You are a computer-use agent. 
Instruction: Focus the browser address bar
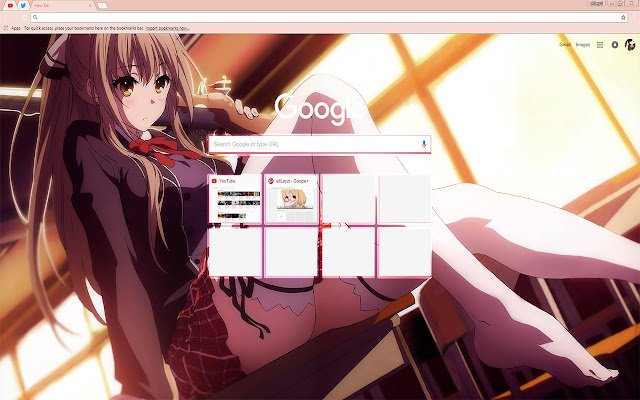[329, 17]
